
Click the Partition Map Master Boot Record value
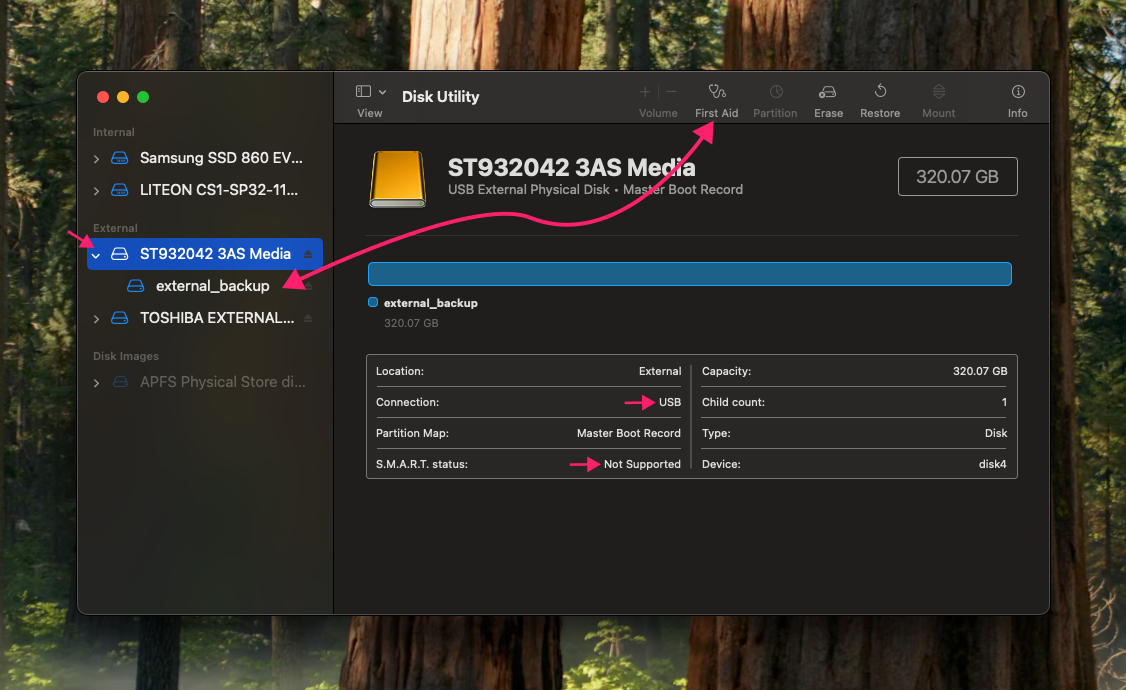click(628, 433)
